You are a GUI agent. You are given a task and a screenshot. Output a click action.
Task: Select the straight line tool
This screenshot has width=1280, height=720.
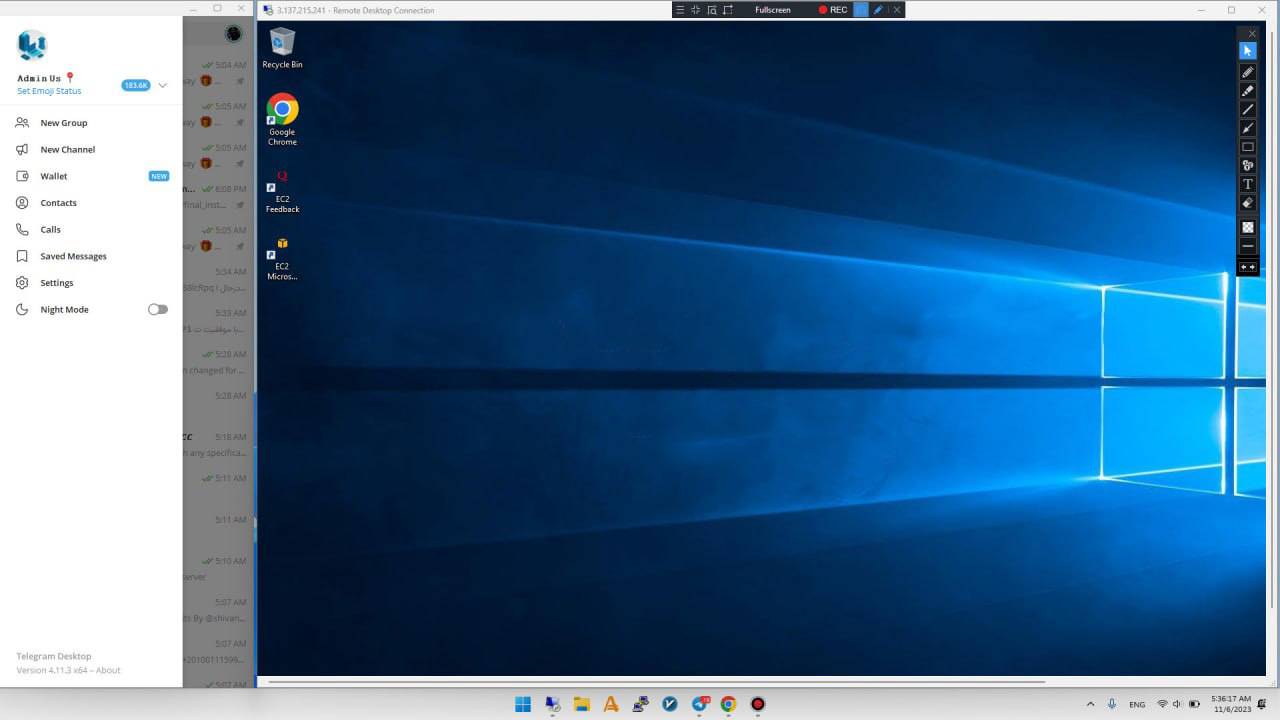pos(1247,109)
